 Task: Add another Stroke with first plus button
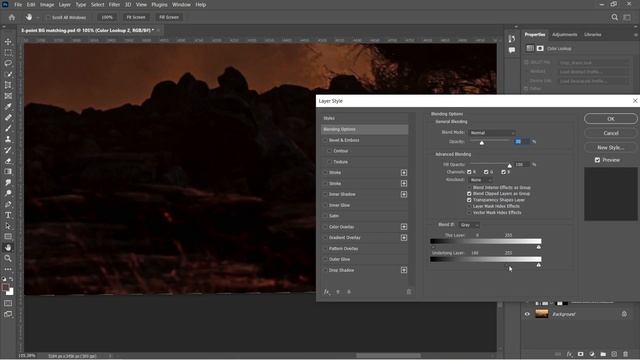click(x=404, y=173)
